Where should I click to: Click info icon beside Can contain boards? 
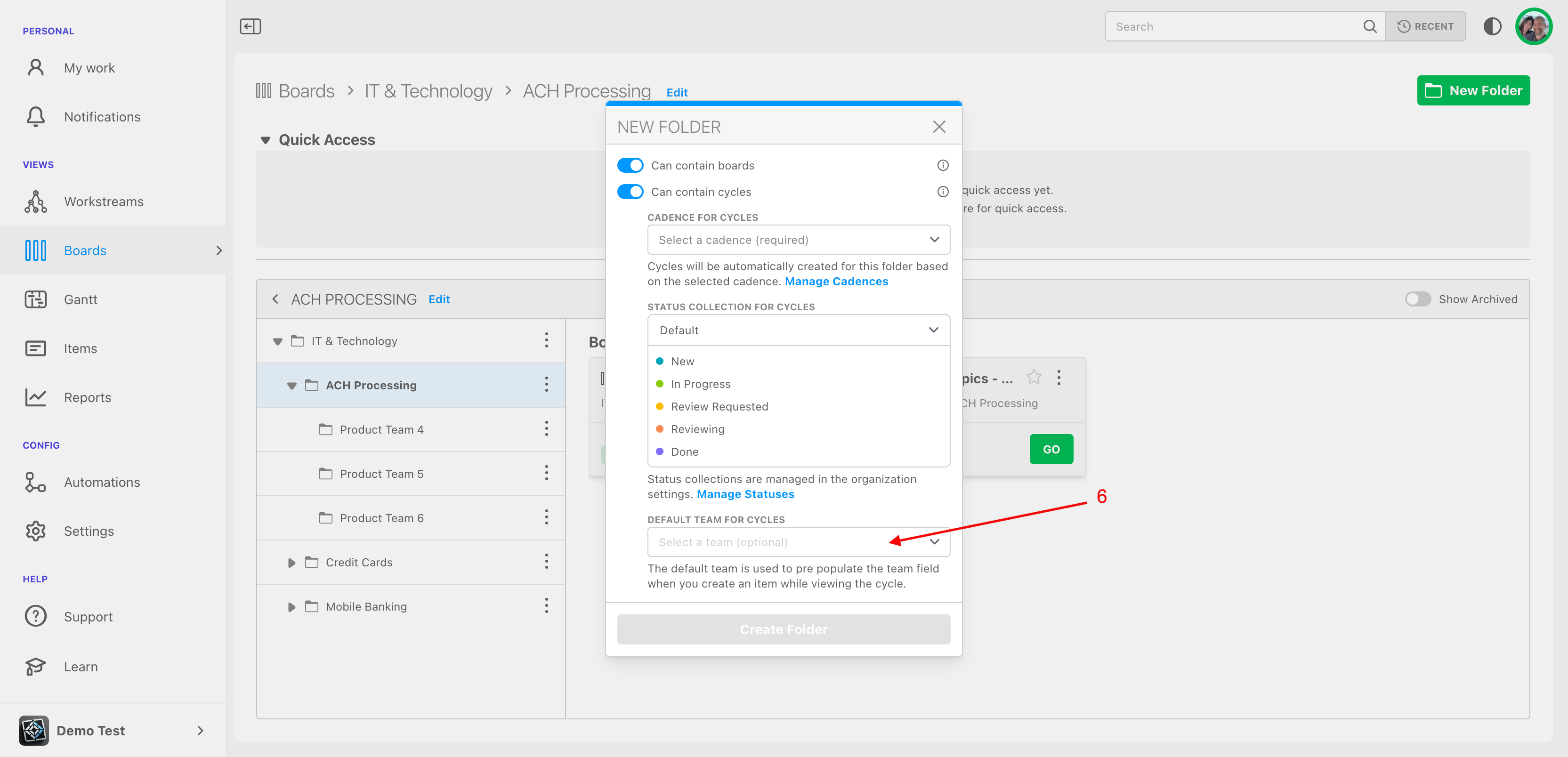(x=942, y=166)
